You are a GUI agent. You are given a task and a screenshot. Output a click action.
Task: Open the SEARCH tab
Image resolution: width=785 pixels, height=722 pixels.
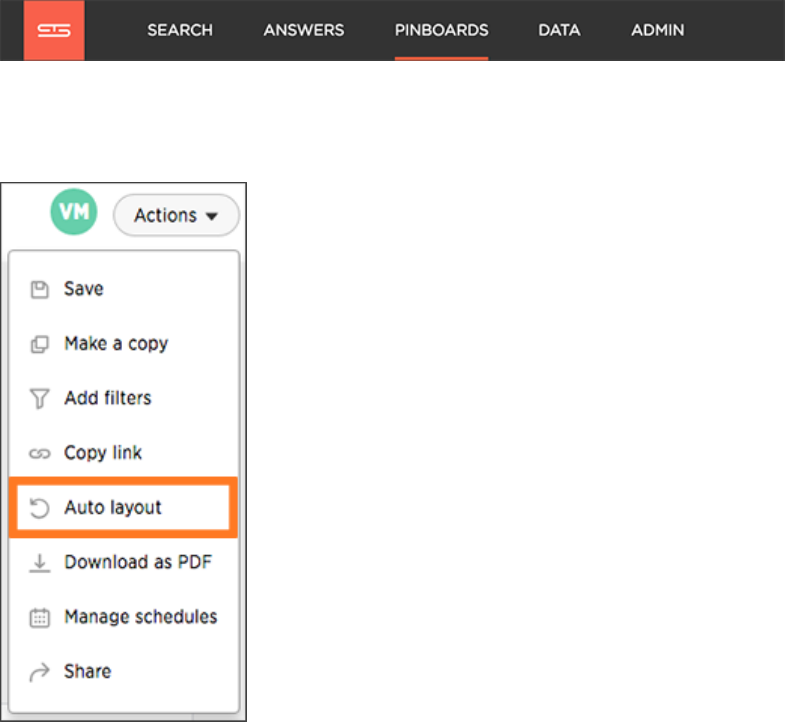pos(180,30)
